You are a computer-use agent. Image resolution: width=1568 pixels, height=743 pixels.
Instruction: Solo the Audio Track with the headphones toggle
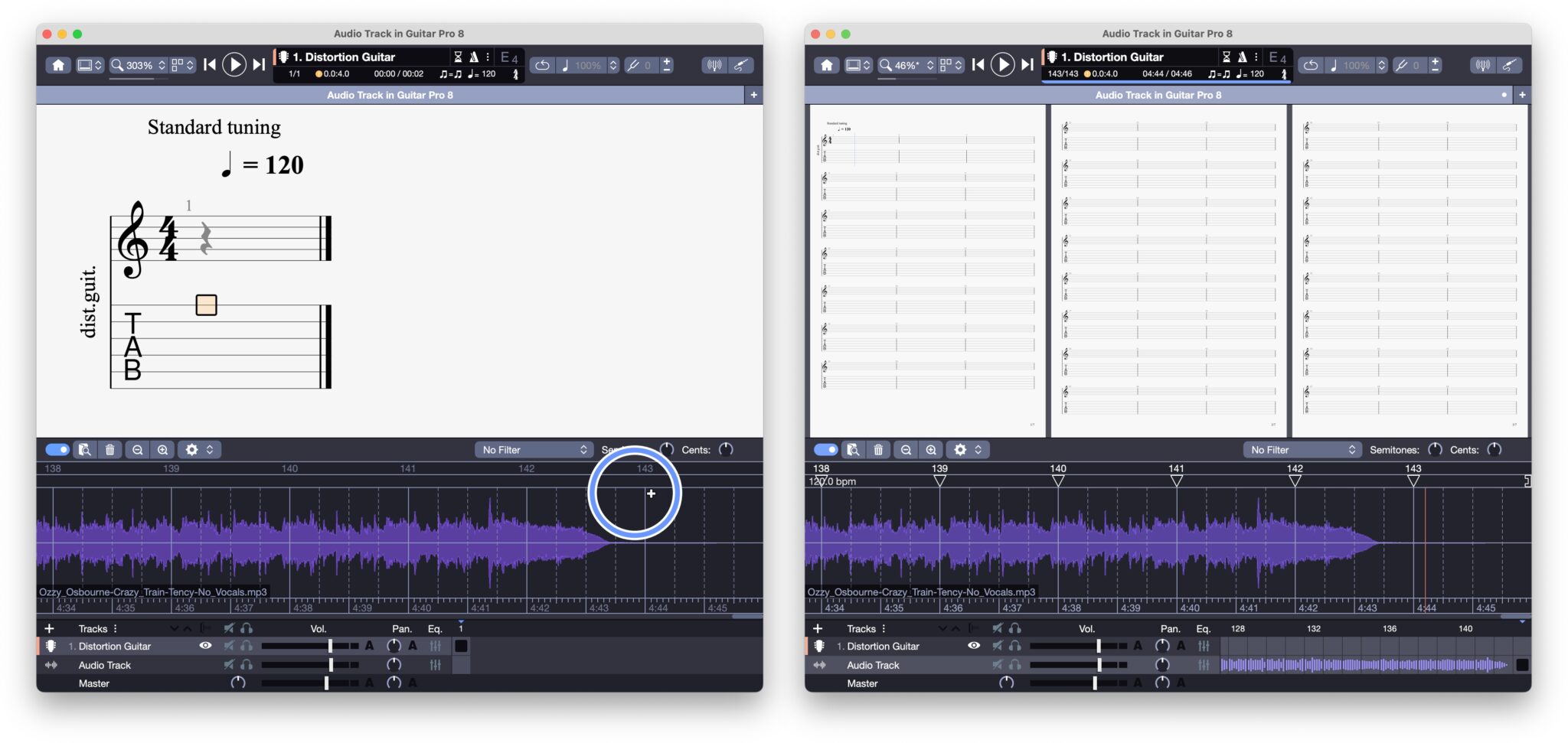tap(247, 664)
